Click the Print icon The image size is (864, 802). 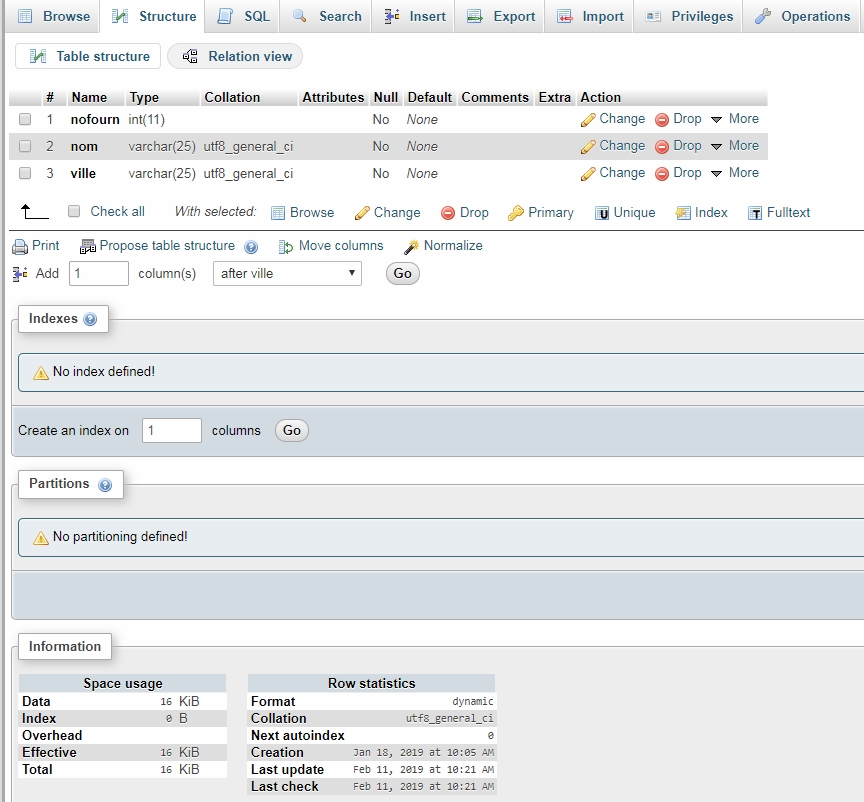pyautogui.click(x=20, y=246)
